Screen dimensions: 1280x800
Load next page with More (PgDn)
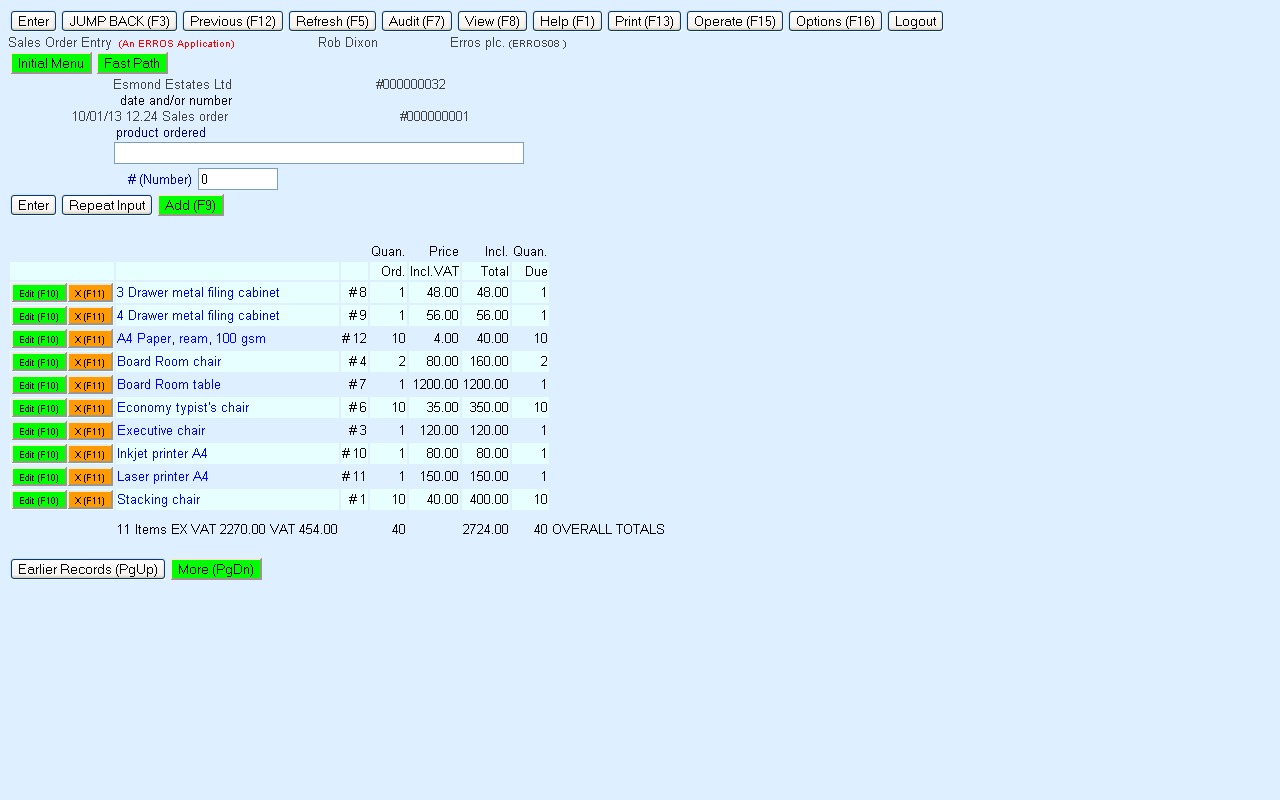tap(216, 569)
